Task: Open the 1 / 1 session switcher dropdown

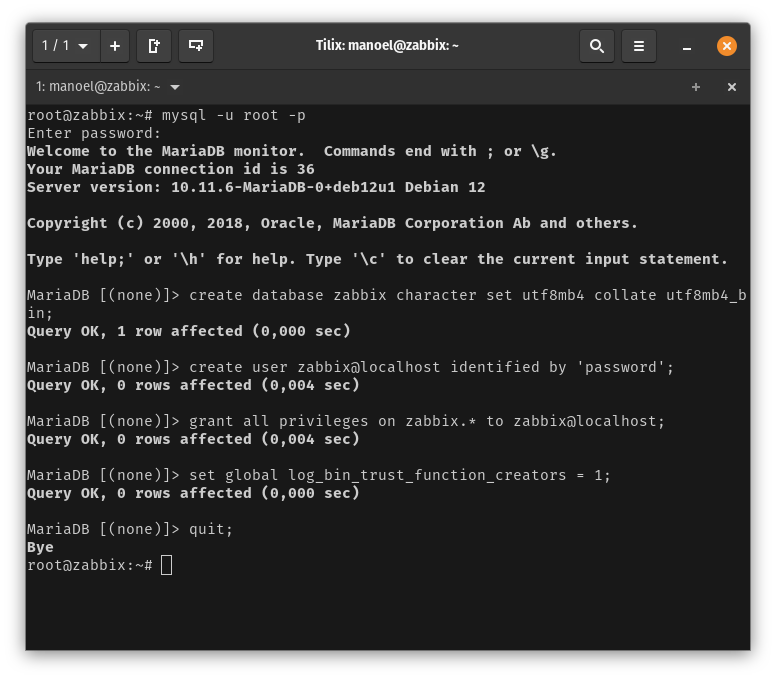Action: (x=64, y=46)
